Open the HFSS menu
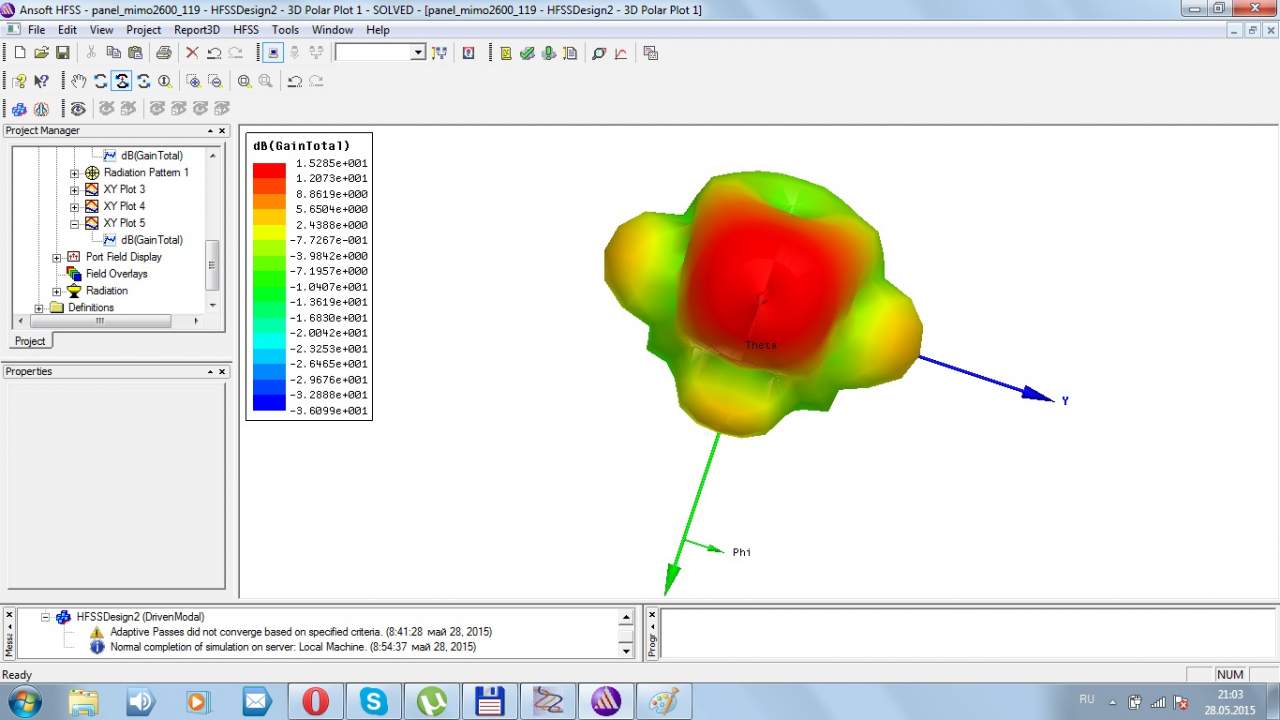Screen dimensions: 1280x720 (246, 30)
